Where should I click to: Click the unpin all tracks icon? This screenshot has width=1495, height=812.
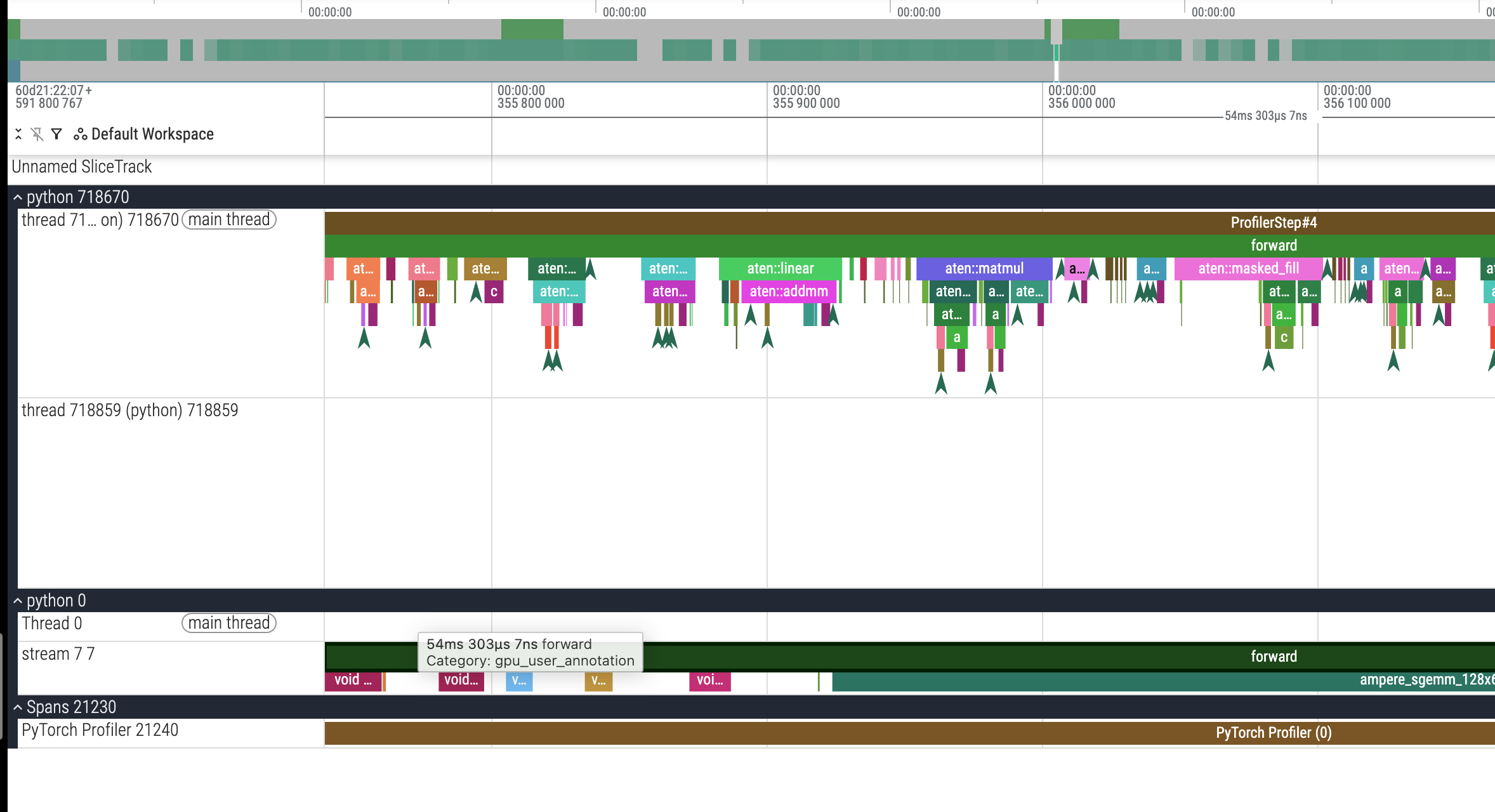pos(37,134)
